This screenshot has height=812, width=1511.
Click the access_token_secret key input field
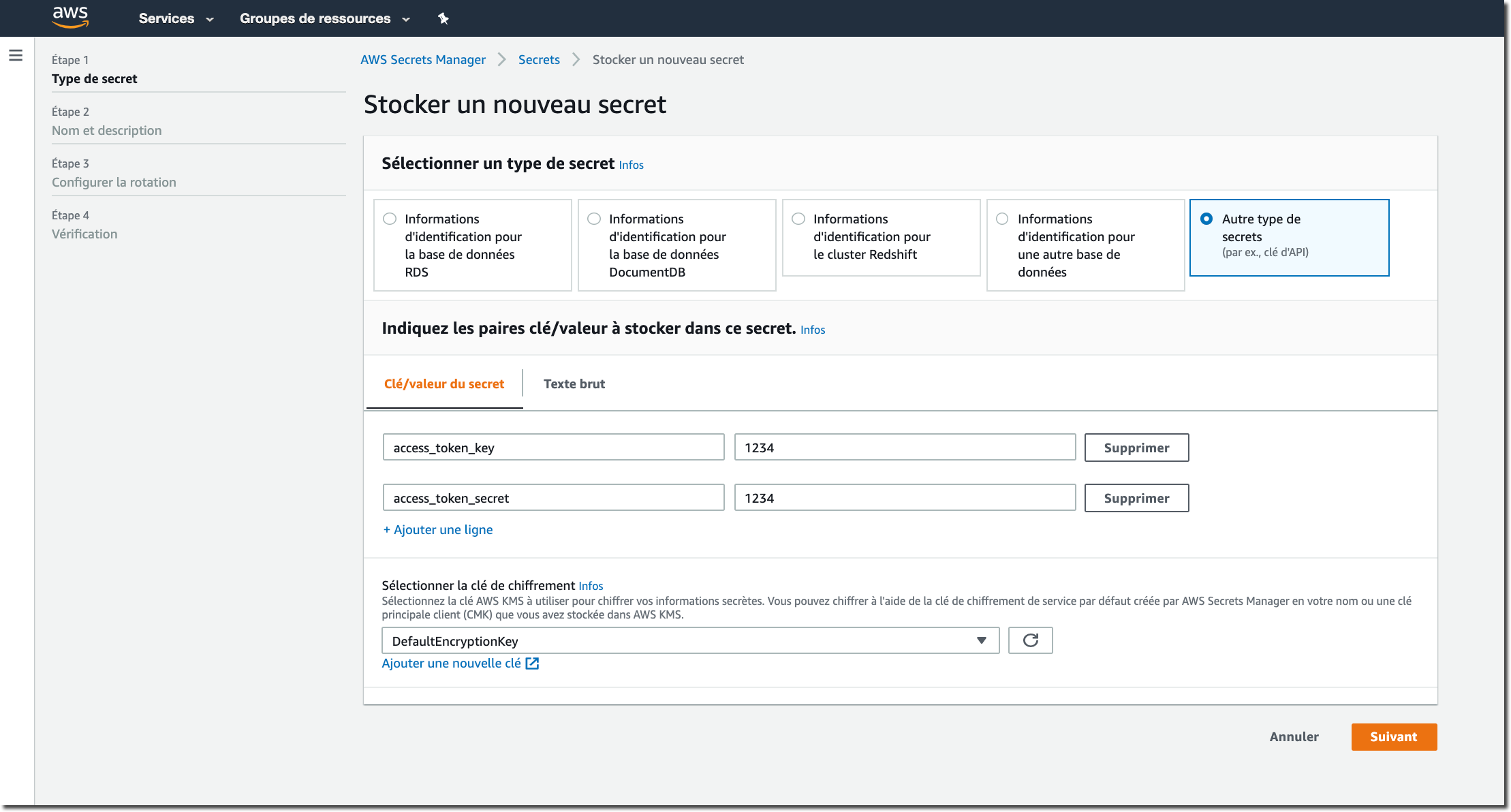pos(552,498)
